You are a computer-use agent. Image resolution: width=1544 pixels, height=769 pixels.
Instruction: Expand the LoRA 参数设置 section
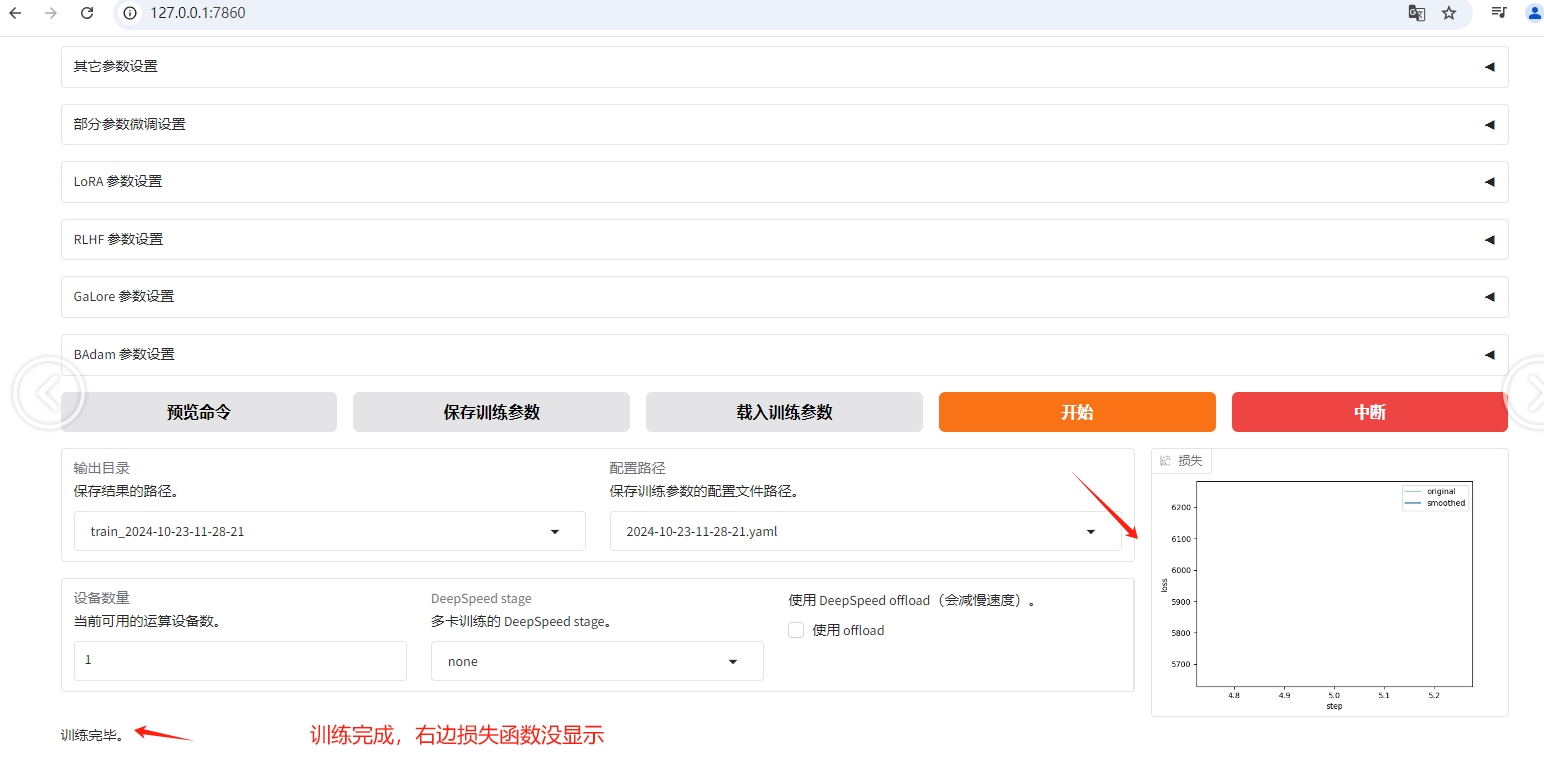tap(784, 182)
